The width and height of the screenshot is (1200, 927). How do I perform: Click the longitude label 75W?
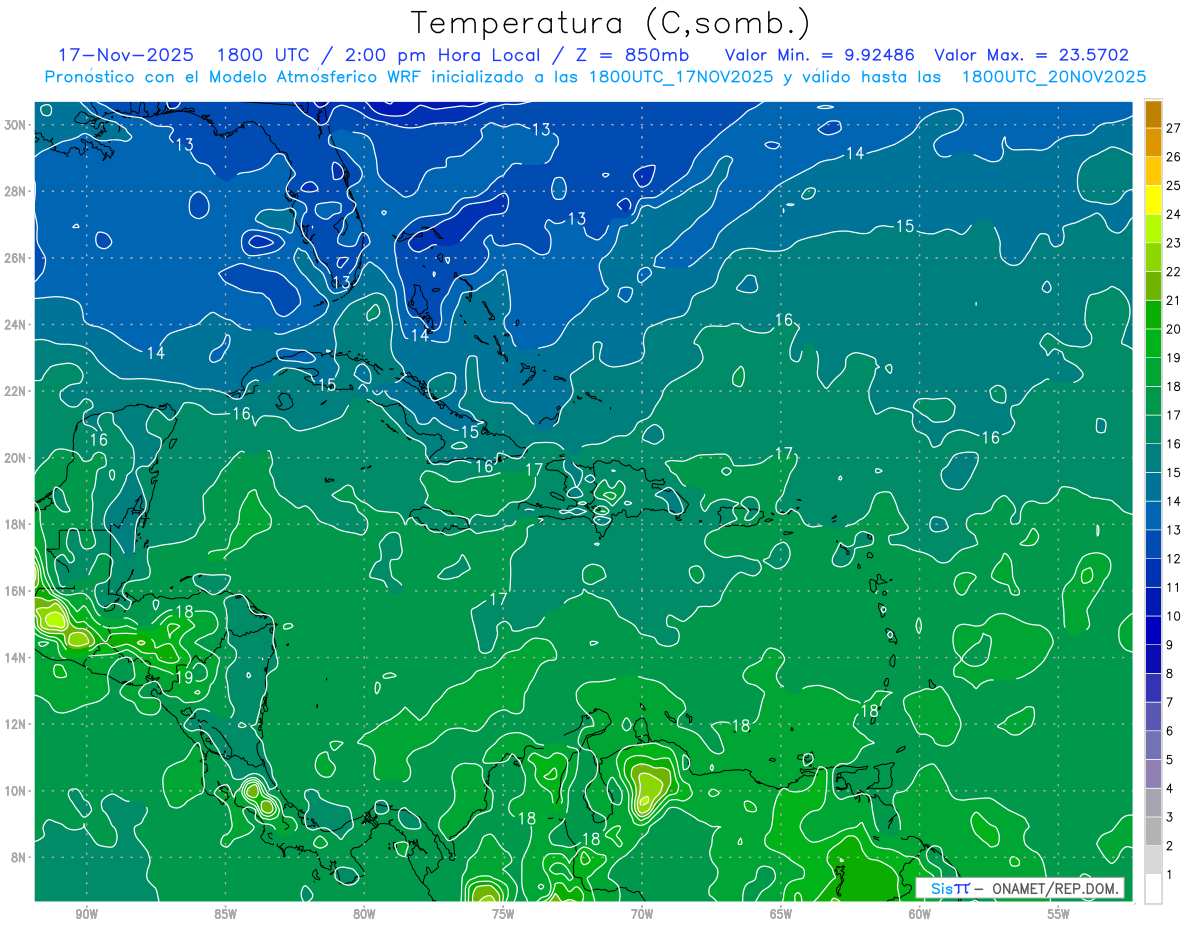503,914
